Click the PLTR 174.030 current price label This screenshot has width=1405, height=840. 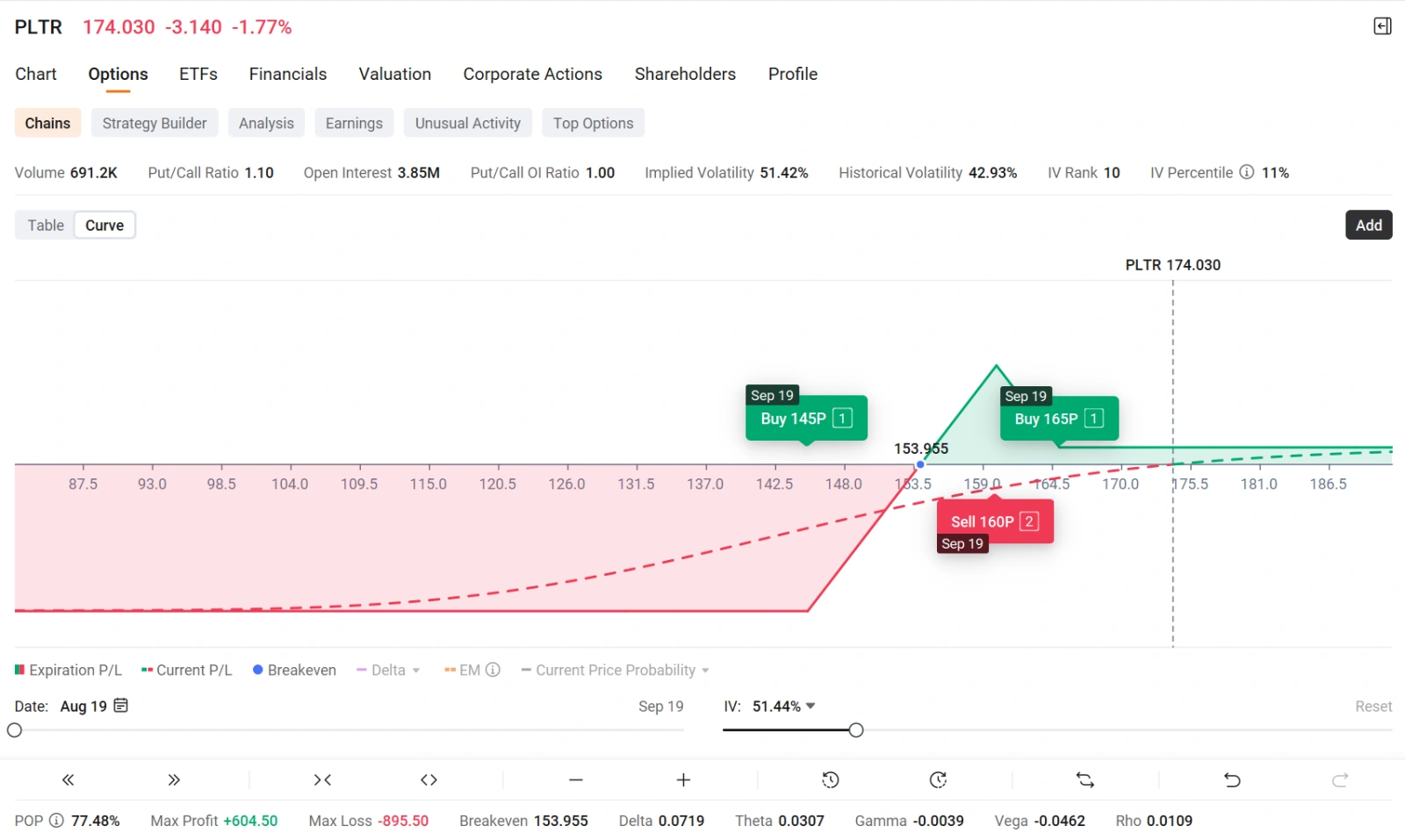tap(1173, 264)
